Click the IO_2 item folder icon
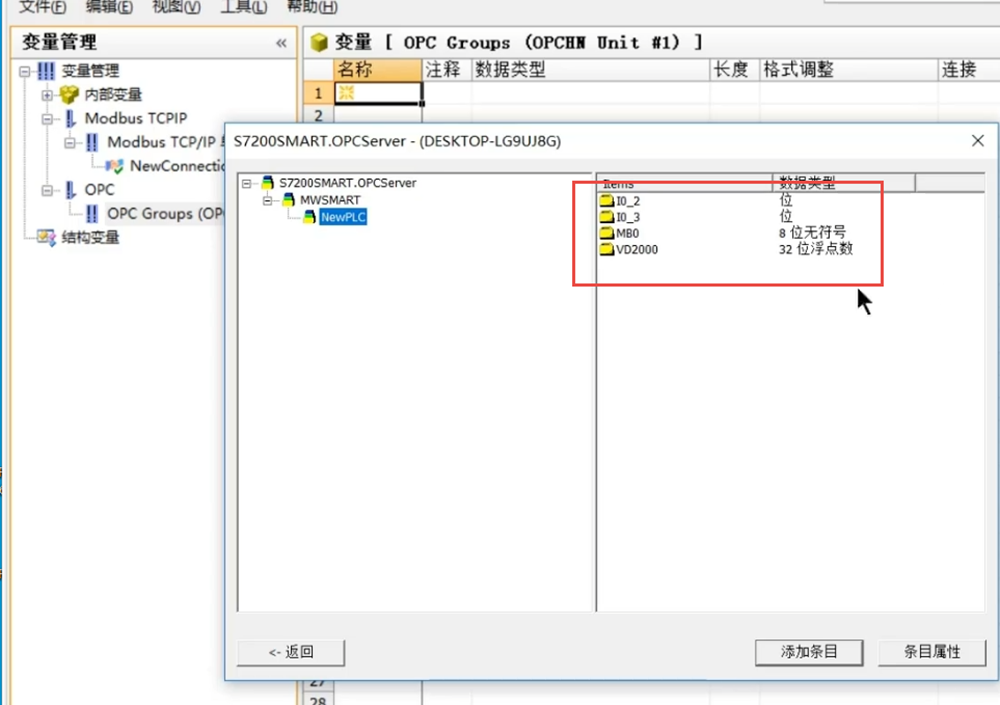Screen dimensions: 1000x705 point(606,201)
